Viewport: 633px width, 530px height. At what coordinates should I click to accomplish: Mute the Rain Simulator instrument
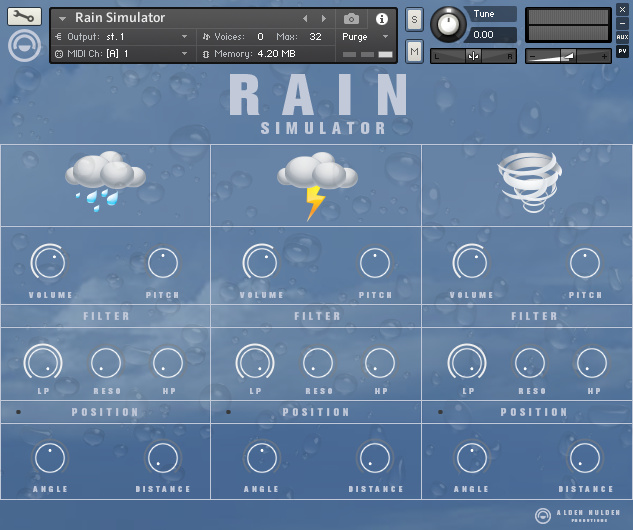tap(414, 51)
